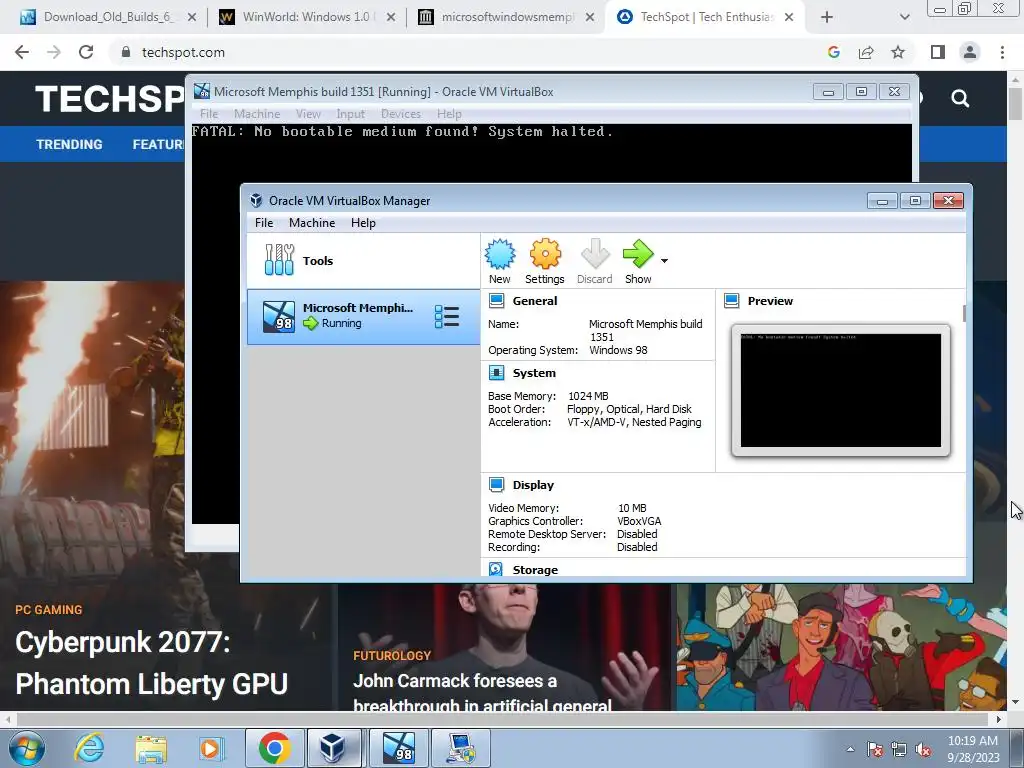Click the padlock site info icon
The image size is (1024, 768).
click(126, 52)
